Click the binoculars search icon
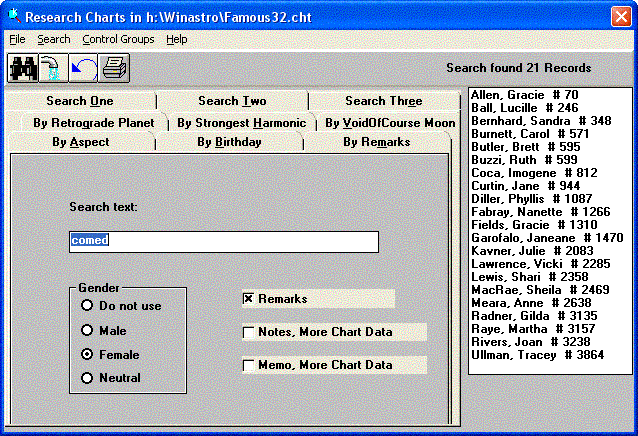The image size is (638, 436). [x=22, y=68]
